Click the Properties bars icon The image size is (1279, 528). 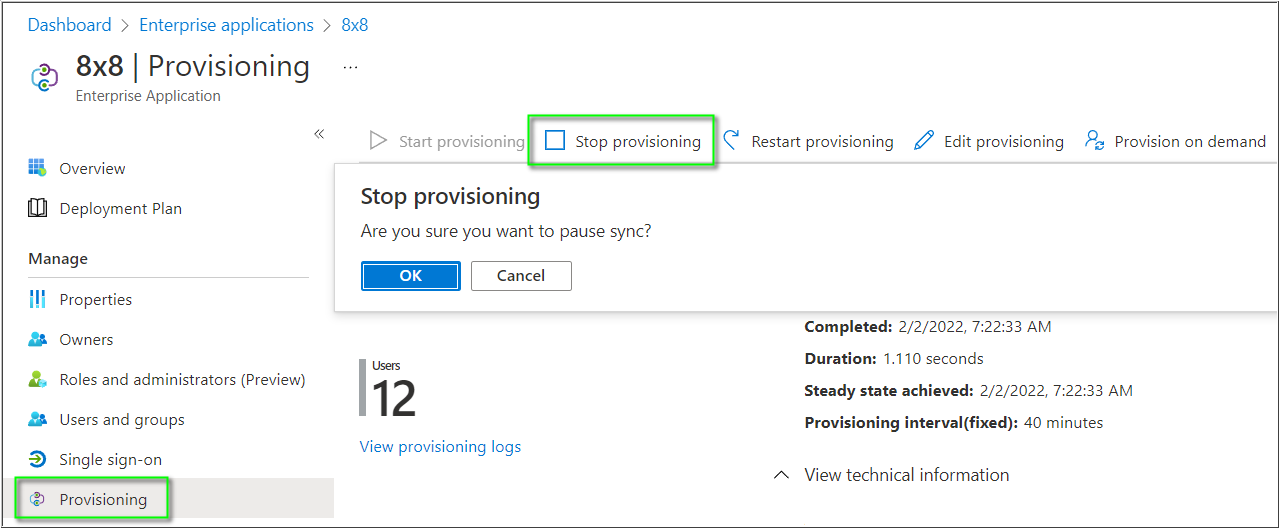[37, 299]
